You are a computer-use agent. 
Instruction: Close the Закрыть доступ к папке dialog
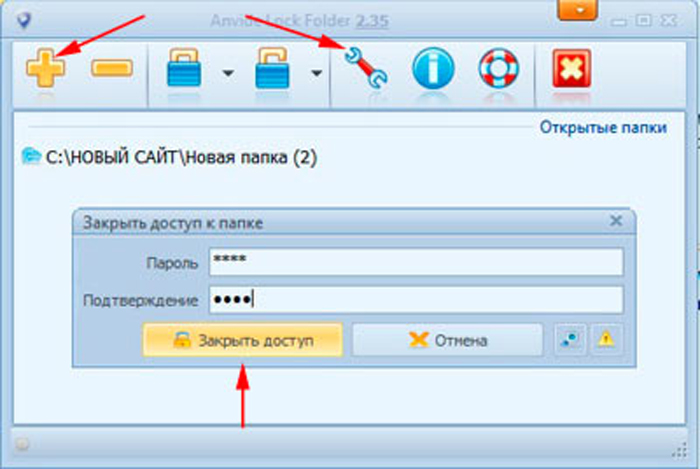[616, 221]
